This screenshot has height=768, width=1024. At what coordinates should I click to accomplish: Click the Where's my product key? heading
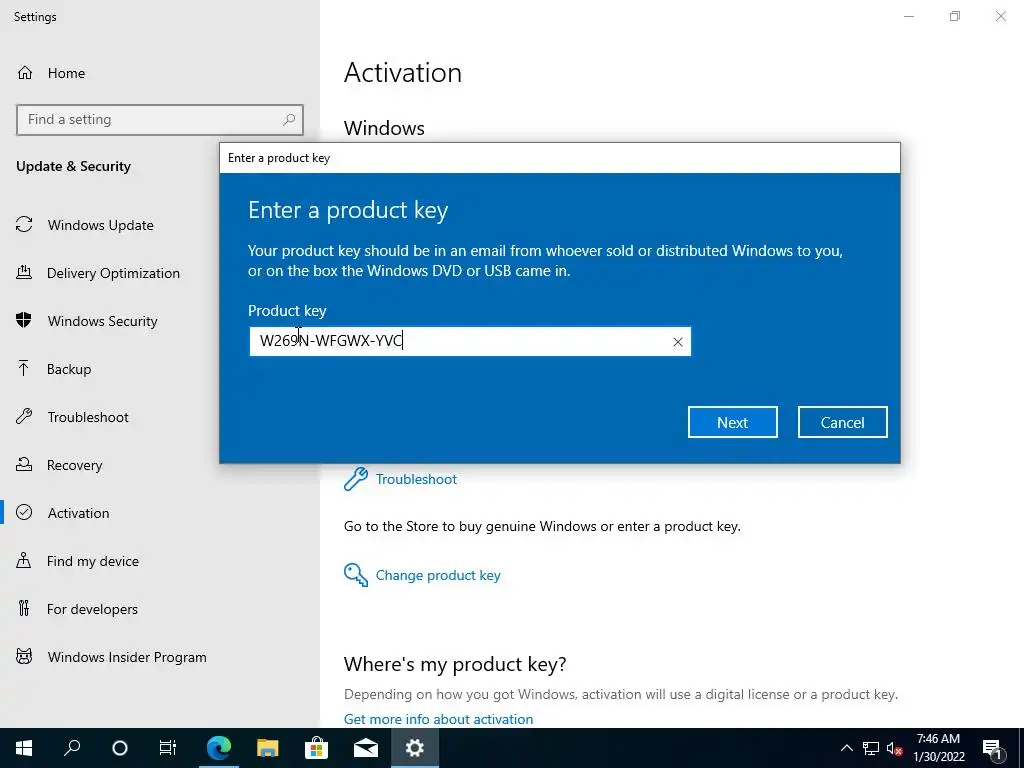(x=455, y=664)
